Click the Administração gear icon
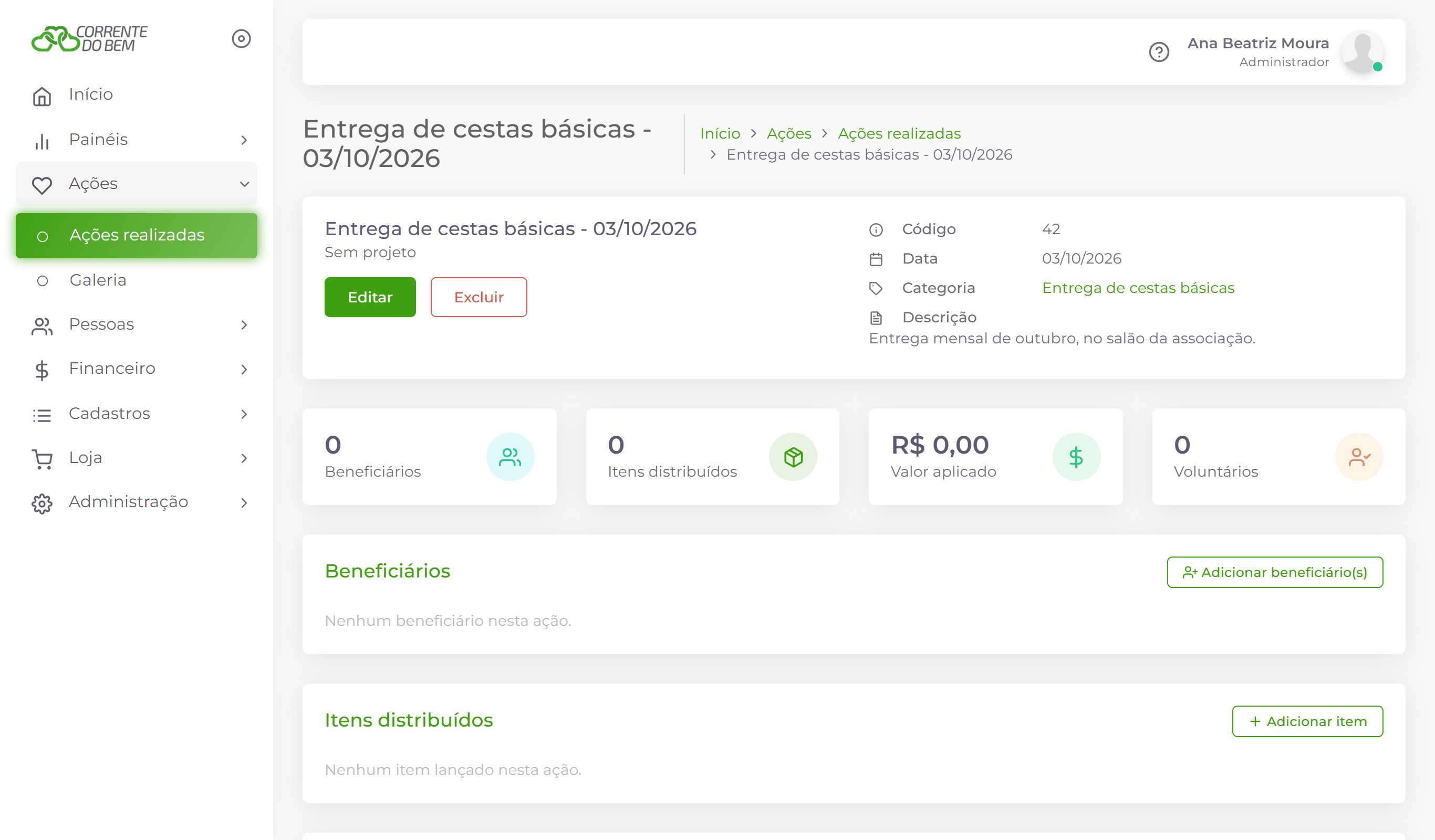This screenshot has width=1435, height=840. 42,503
